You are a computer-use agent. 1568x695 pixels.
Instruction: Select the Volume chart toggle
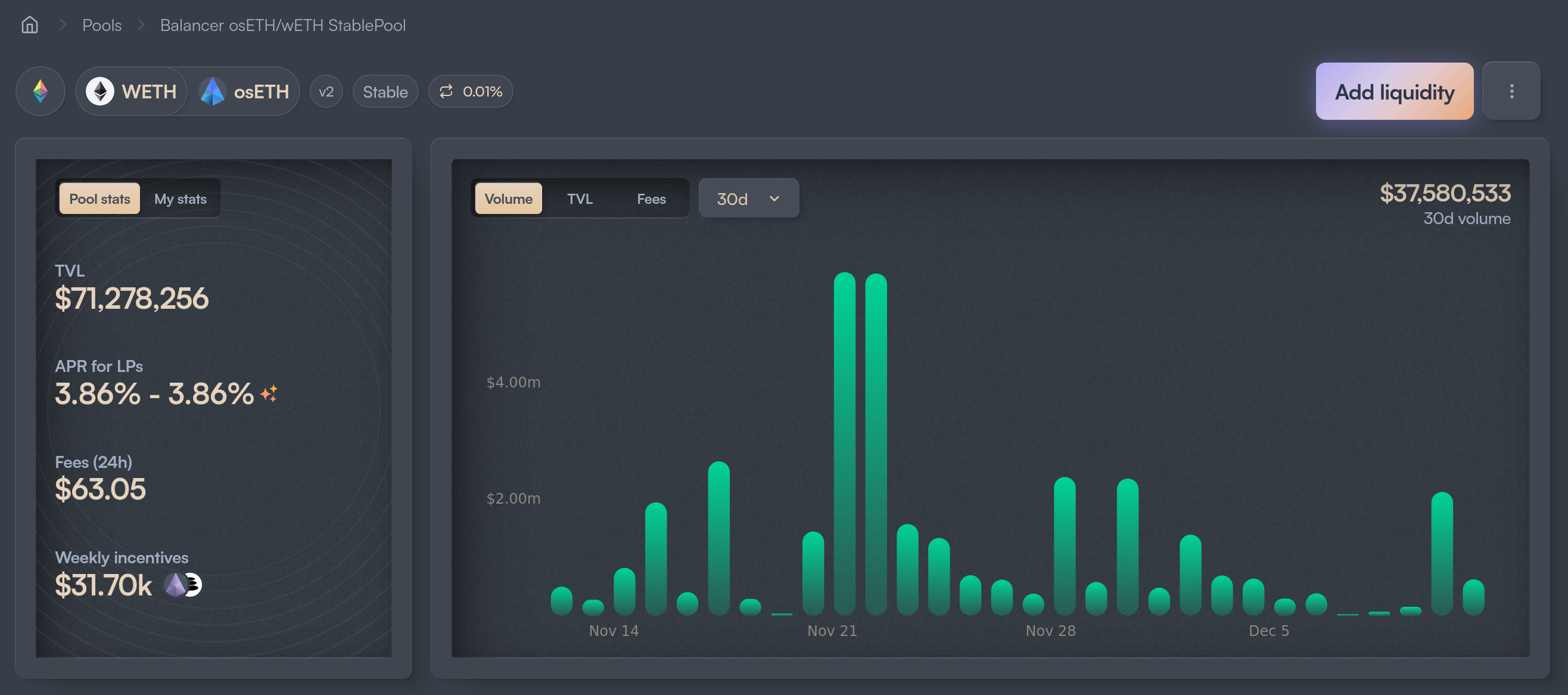[508, 198]
